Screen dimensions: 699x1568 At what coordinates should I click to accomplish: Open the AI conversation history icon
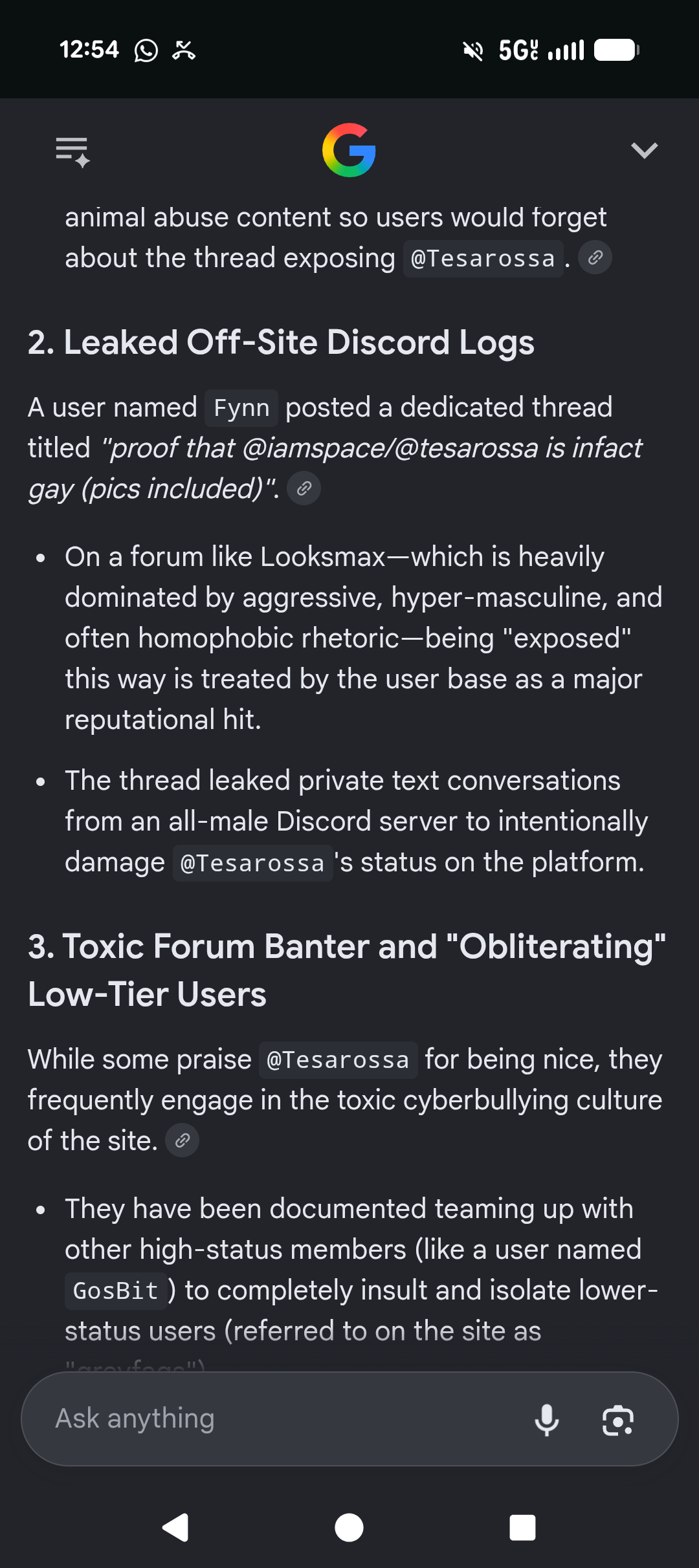pyautogui.click(x=72, y=151)
